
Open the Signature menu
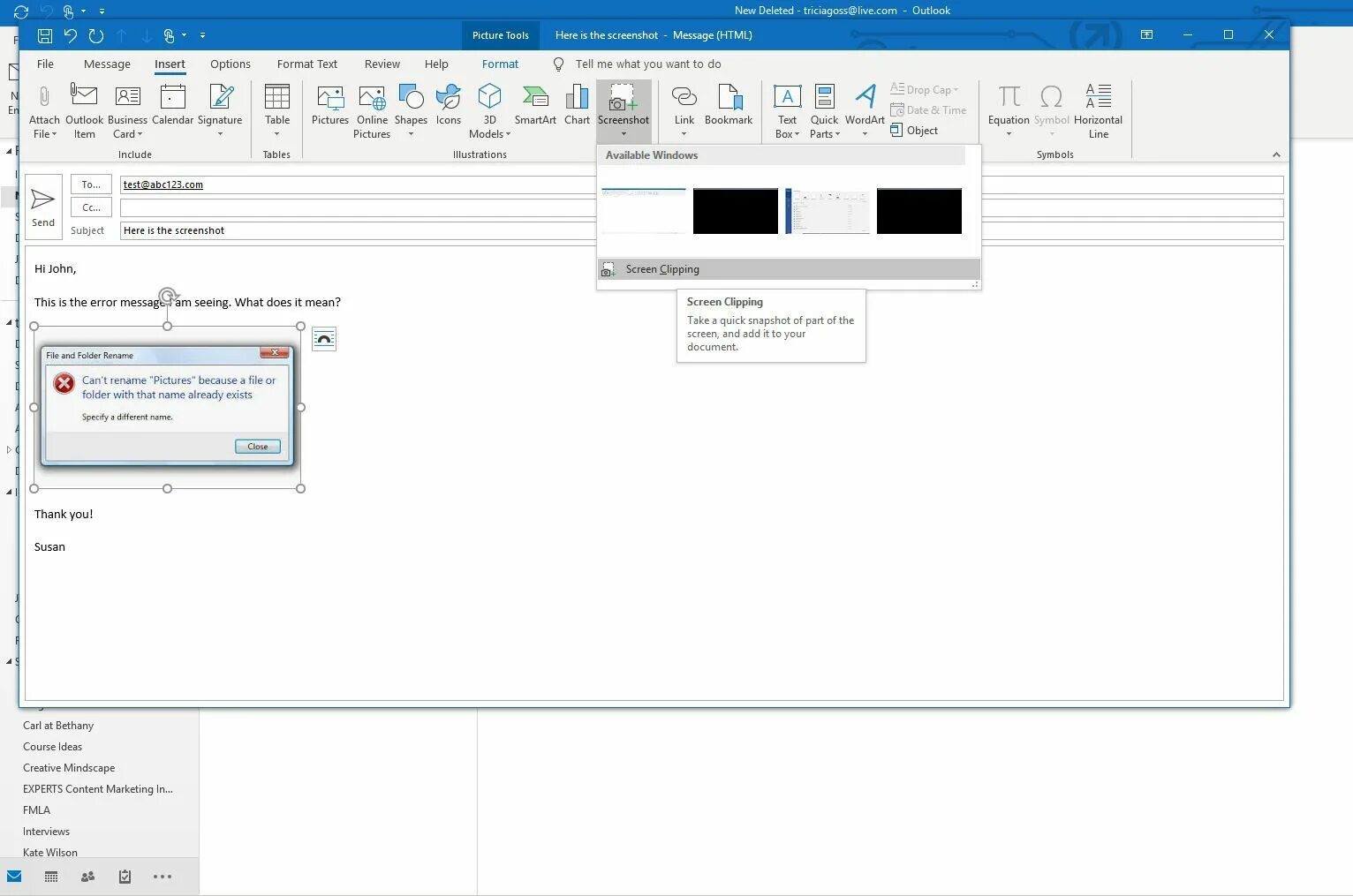coord(220,111)
